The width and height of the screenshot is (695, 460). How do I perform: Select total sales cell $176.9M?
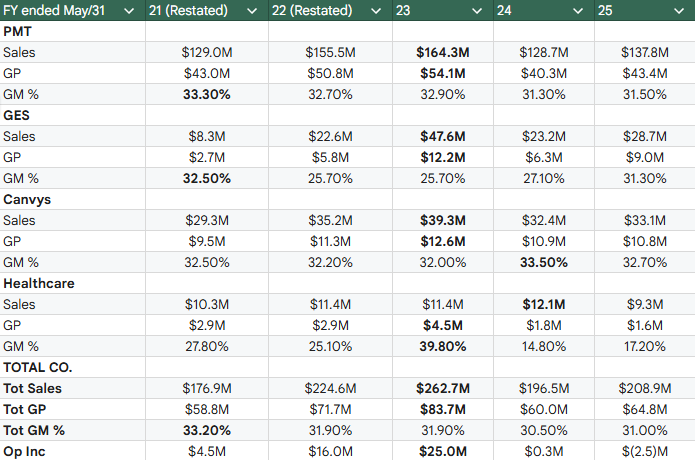pyautogui.click(x=207, y=388)
